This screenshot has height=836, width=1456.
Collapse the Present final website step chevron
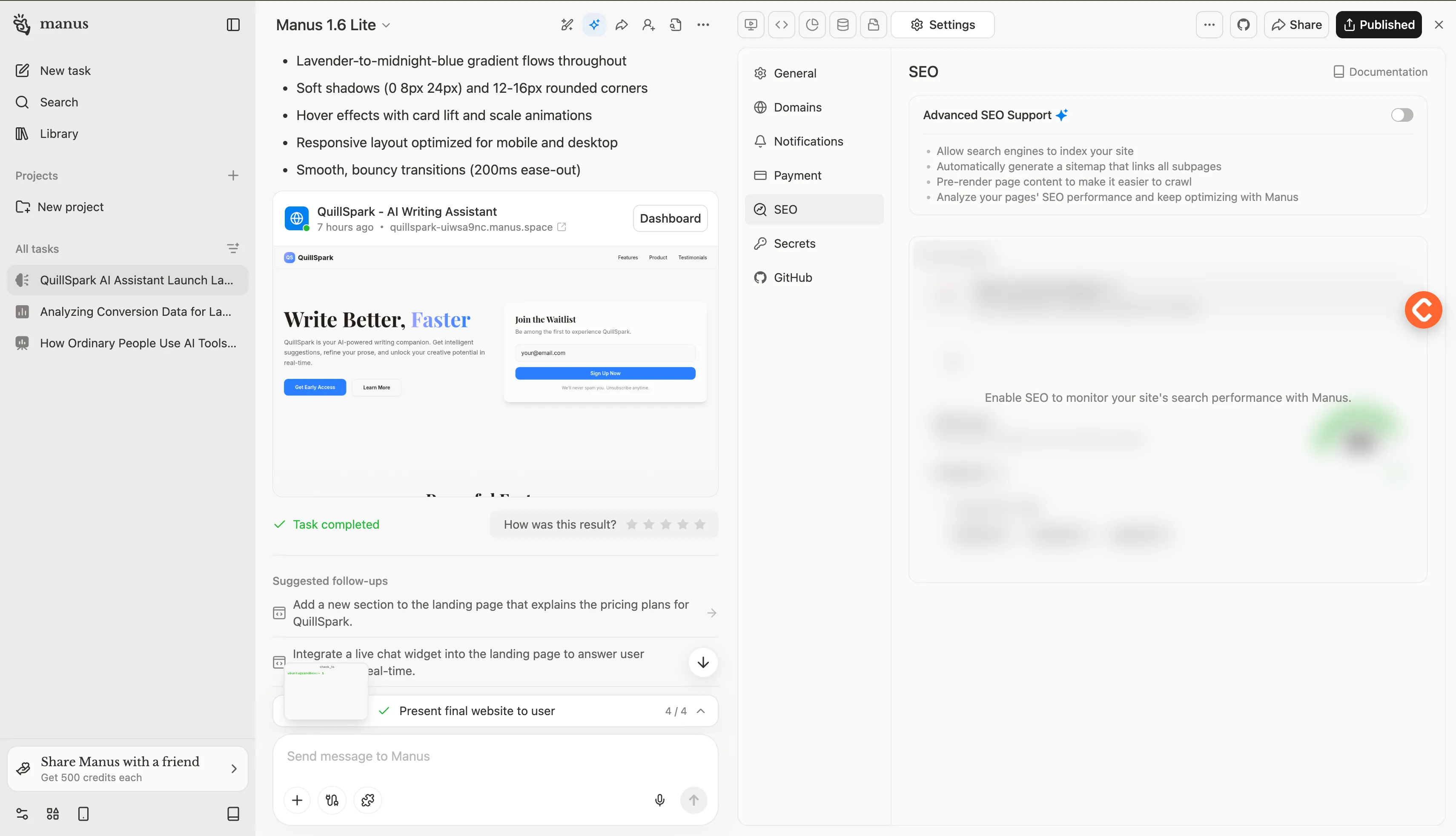click(700, 711)
